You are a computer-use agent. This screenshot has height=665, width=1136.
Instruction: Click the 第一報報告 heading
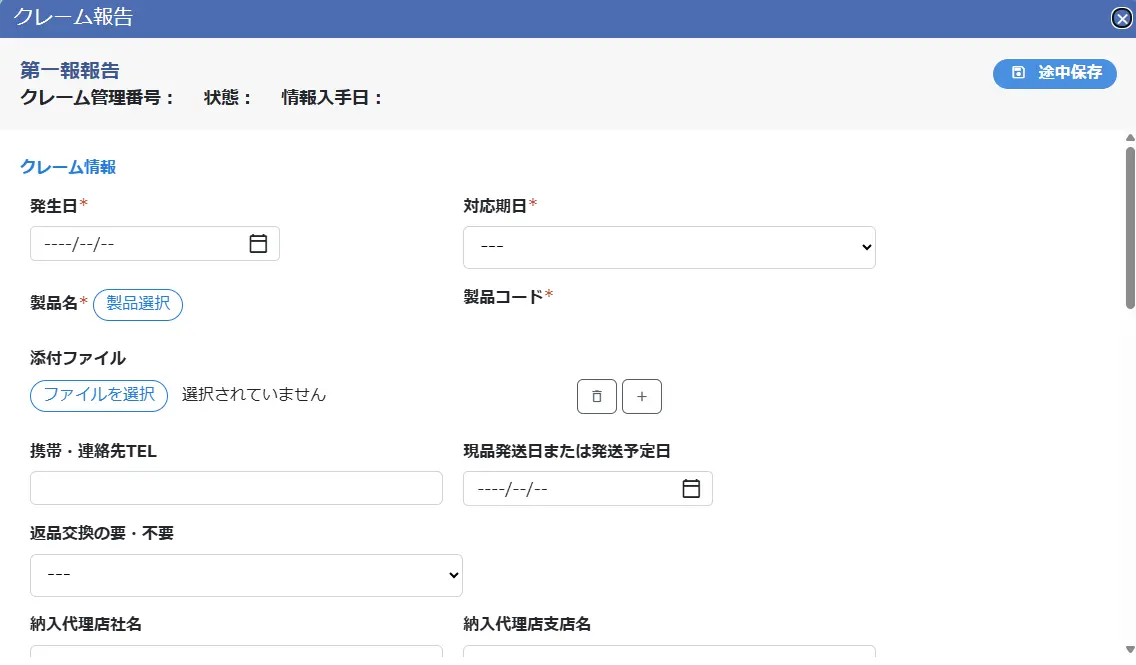70,71
